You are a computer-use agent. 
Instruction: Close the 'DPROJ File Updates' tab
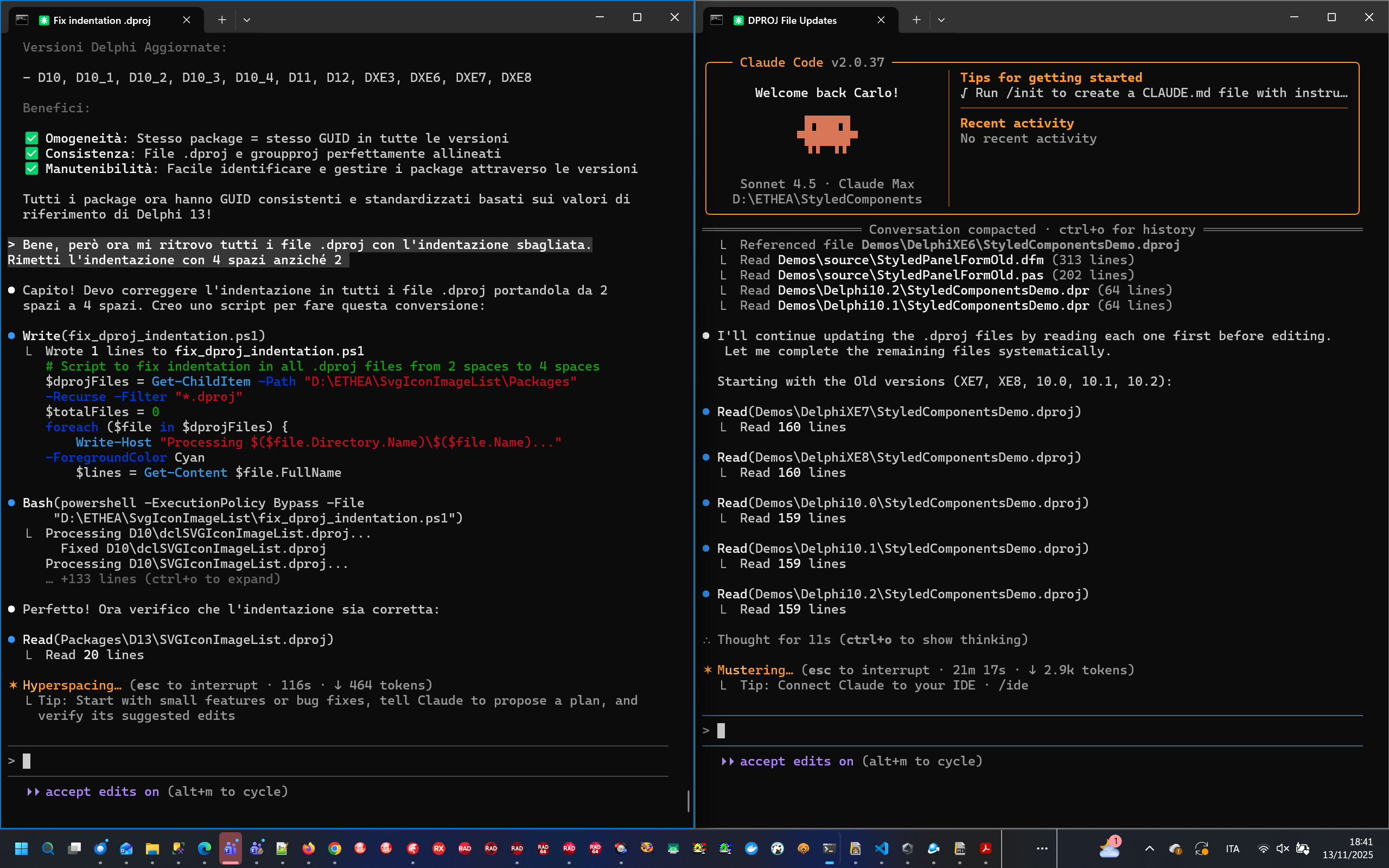[x=881, y=20]
